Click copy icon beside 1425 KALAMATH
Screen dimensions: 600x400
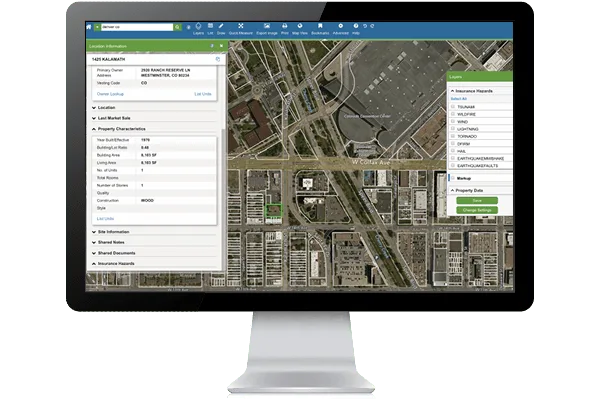coord(218,59)
